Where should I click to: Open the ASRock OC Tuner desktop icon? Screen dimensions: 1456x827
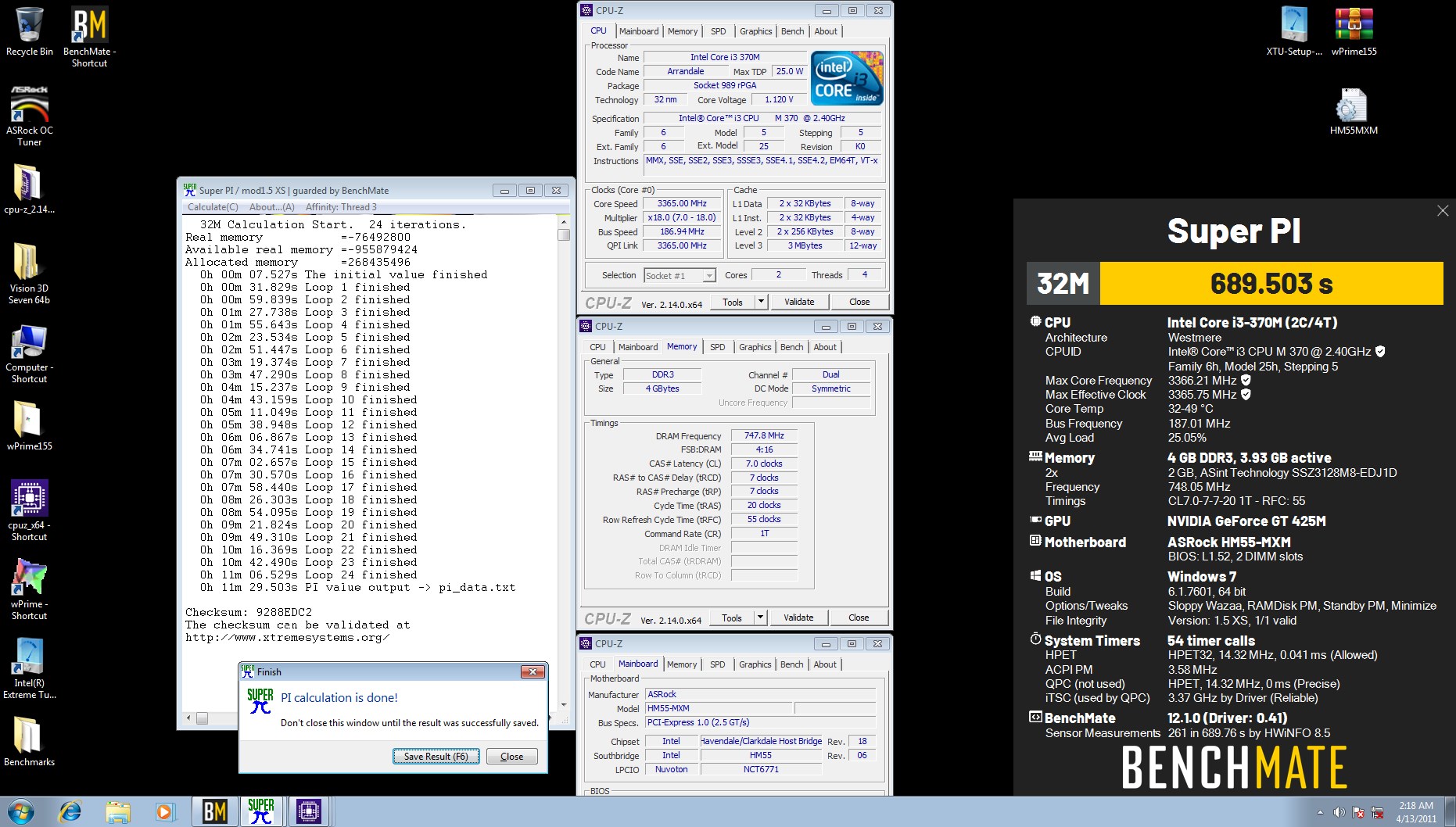click(30, 116)
